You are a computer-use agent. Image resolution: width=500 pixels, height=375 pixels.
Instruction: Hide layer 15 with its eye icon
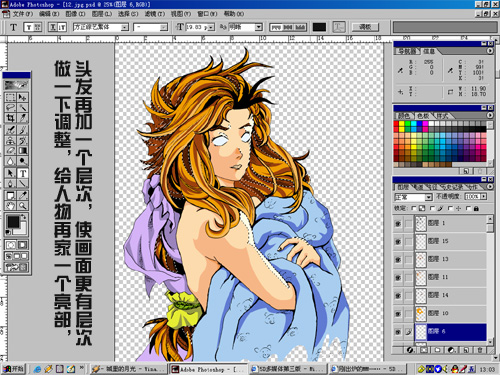[x=398, y=241]
